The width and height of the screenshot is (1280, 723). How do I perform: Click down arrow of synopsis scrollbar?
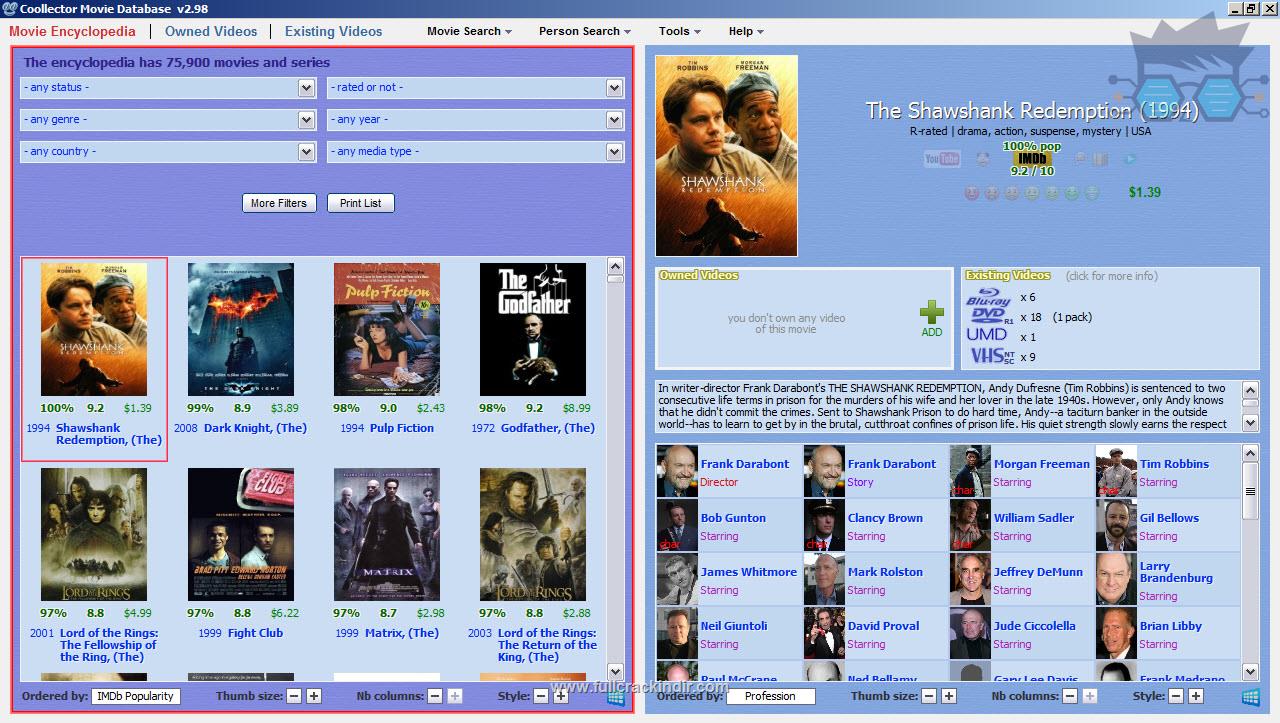click(1250, 424)
